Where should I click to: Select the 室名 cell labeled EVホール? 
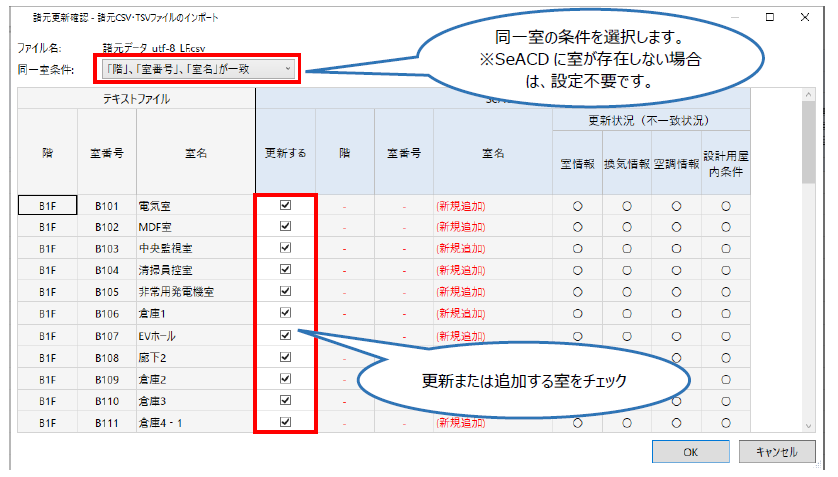[x=195, y=335]
